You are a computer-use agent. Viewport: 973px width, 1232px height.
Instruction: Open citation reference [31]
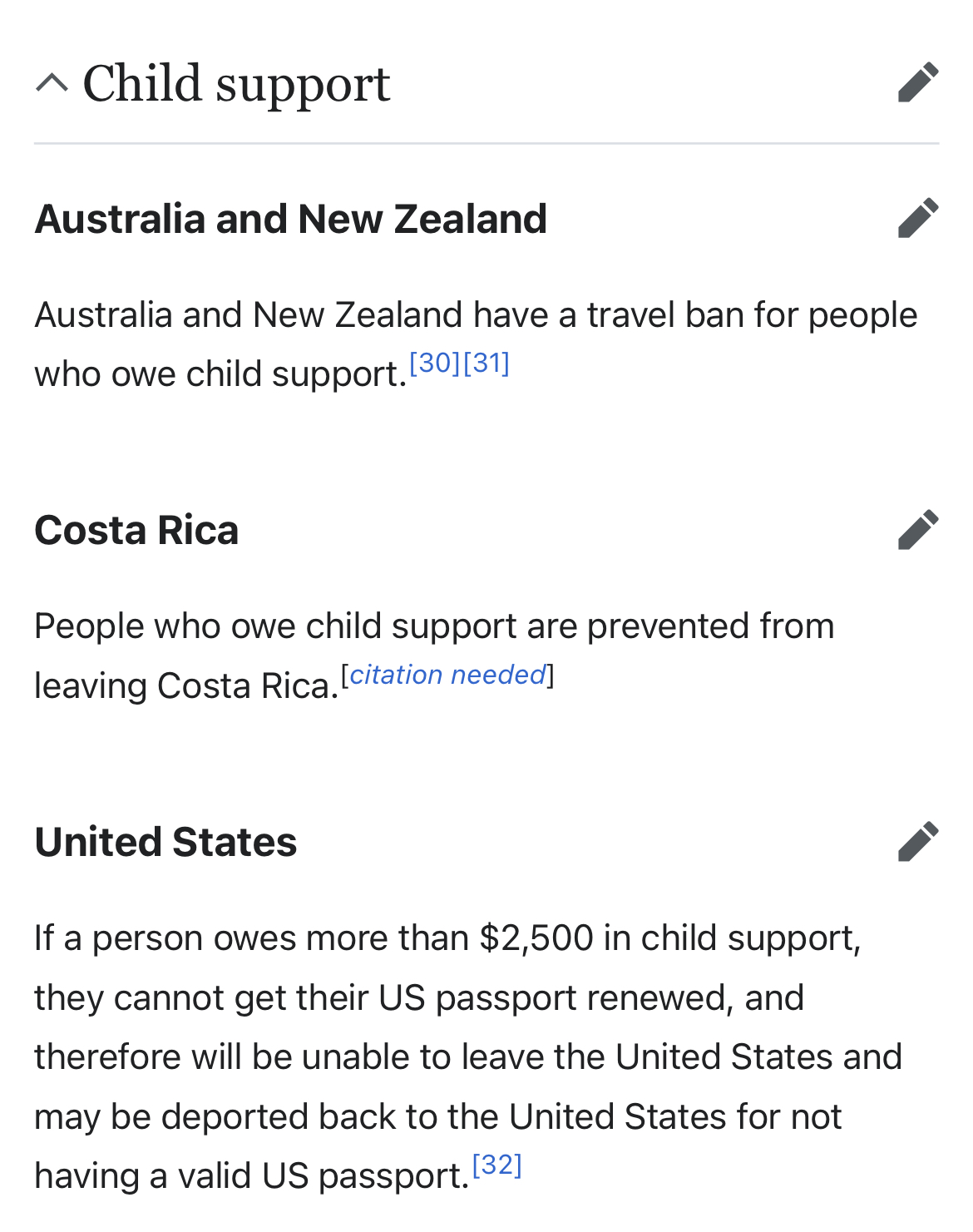click(486, 364)
